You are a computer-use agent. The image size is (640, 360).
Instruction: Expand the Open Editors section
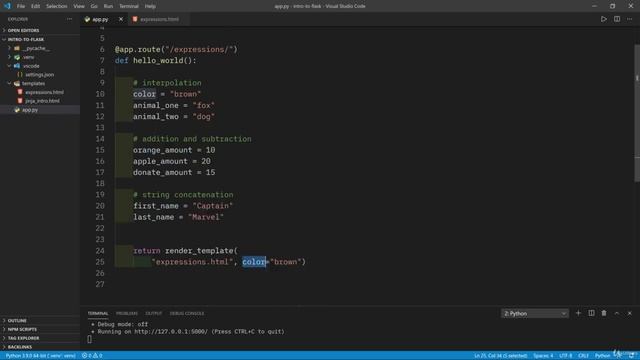(x=23, y=31)
